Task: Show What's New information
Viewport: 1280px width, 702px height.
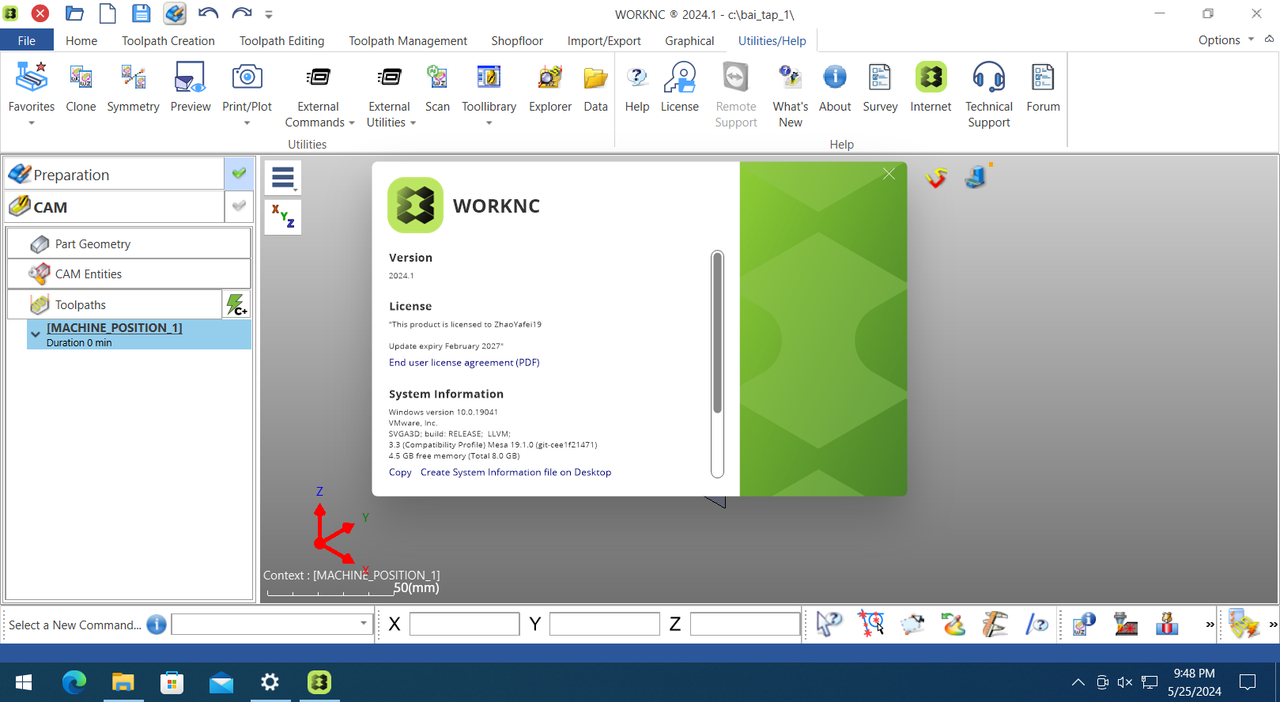Action: pyautogui.click(x=790, y=95)
